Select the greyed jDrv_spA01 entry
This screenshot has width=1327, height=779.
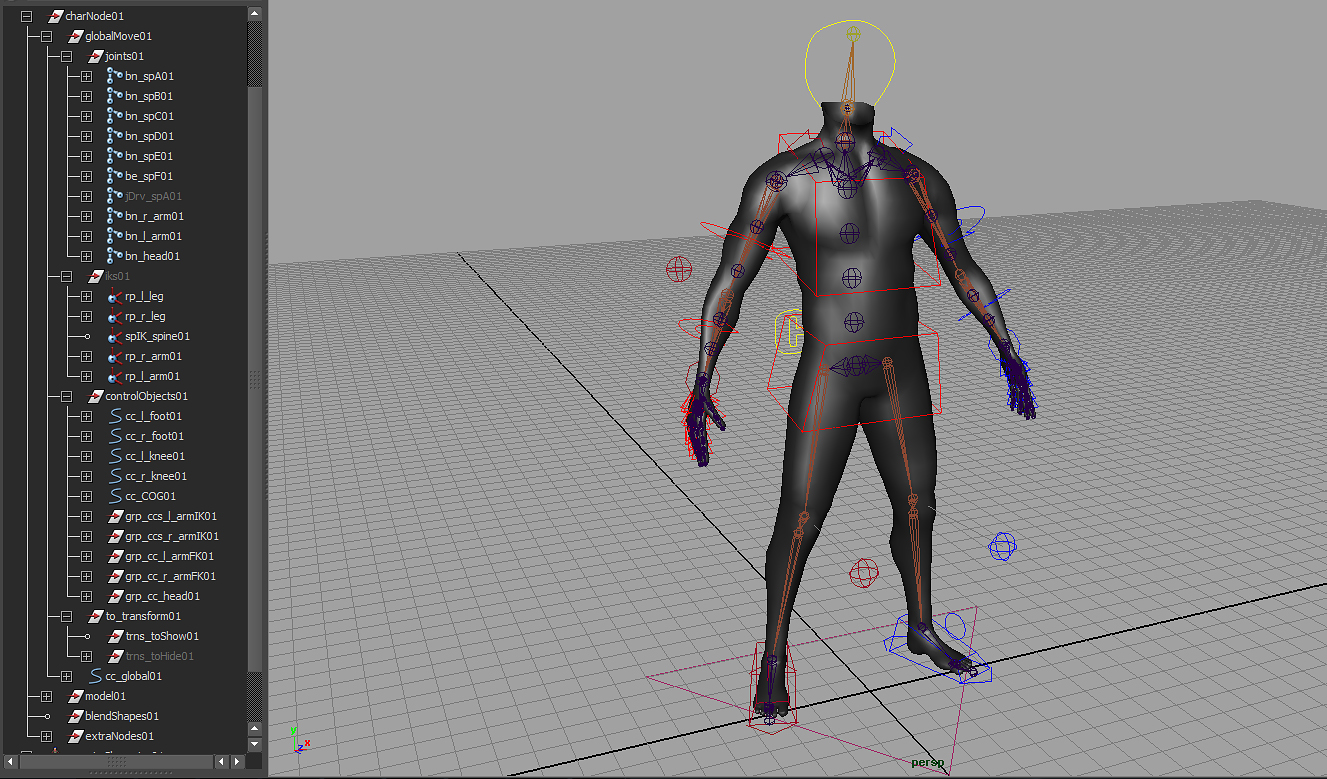point(154,196)
